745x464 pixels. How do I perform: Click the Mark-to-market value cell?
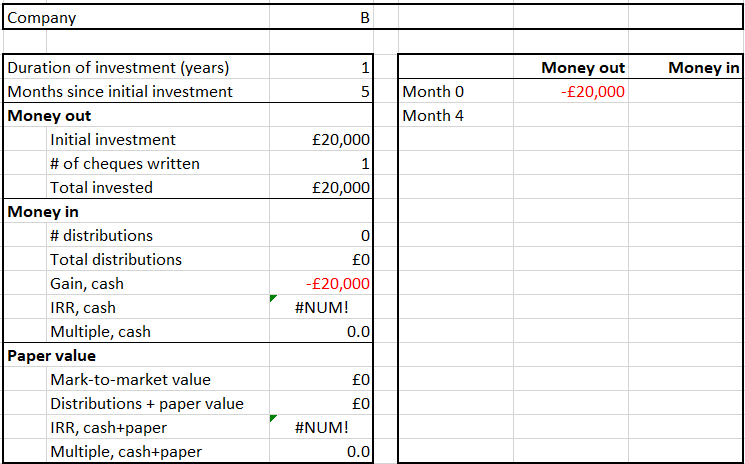(x=321, y=380)
